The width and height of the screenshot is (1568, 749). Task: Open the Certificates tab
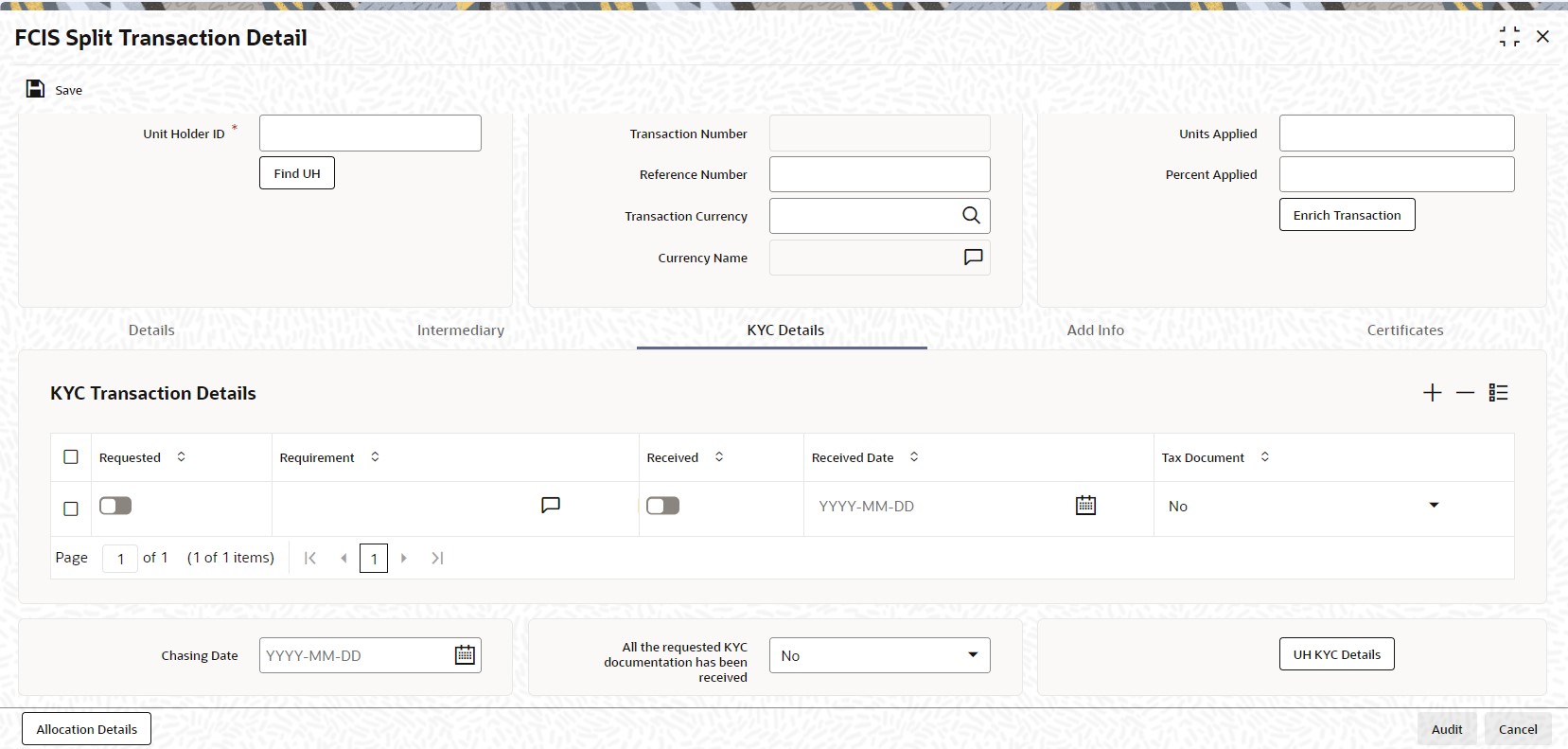click(1405, 330)
